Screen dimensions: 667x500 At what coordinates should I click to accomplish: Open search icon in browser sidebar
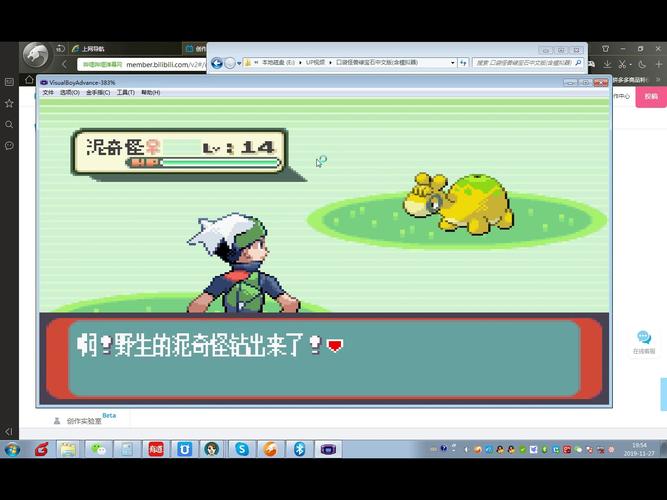pyautogui.click(x=9, y=124)
